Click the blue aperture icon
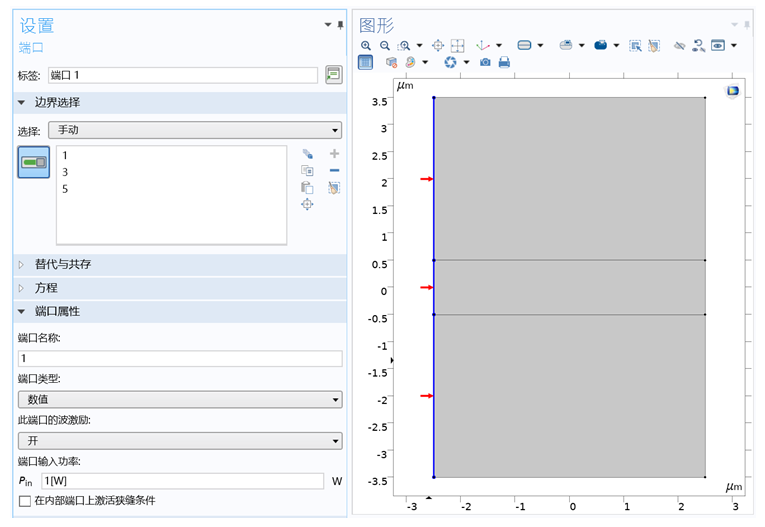The width and height of the screenshot is (765, 527). [x=450, y=62]
